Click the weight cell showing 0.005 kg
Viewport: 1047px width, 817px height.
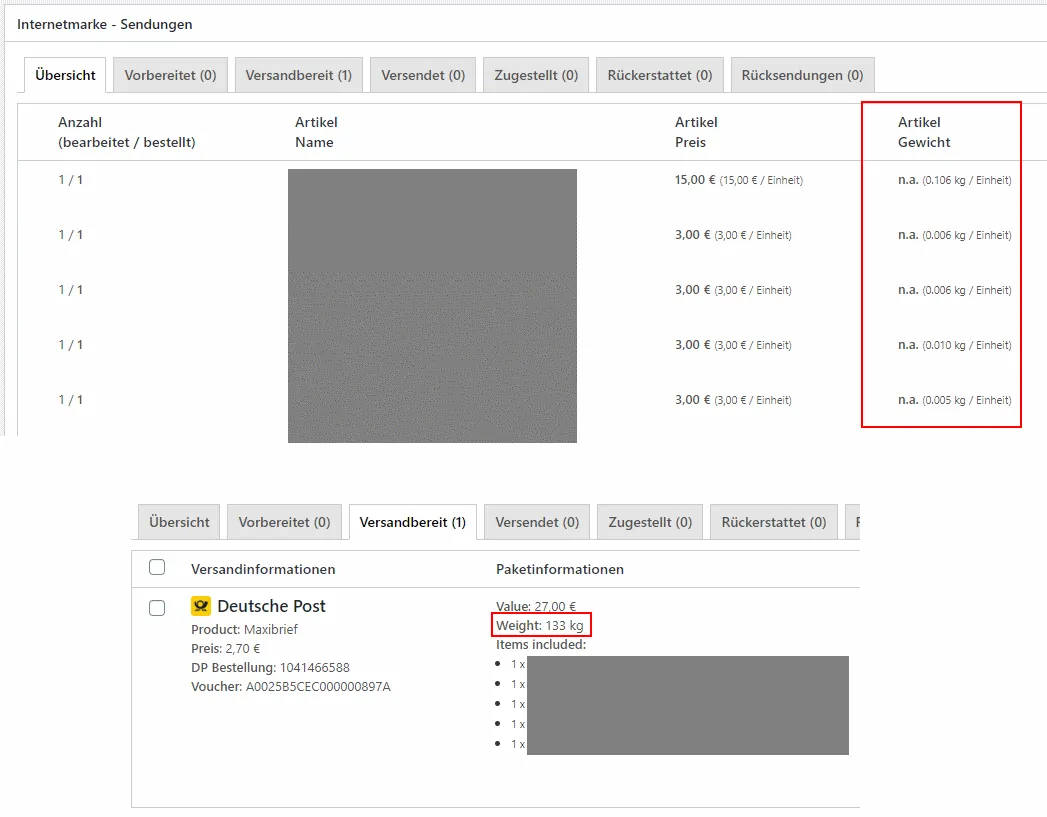(954, 400)
